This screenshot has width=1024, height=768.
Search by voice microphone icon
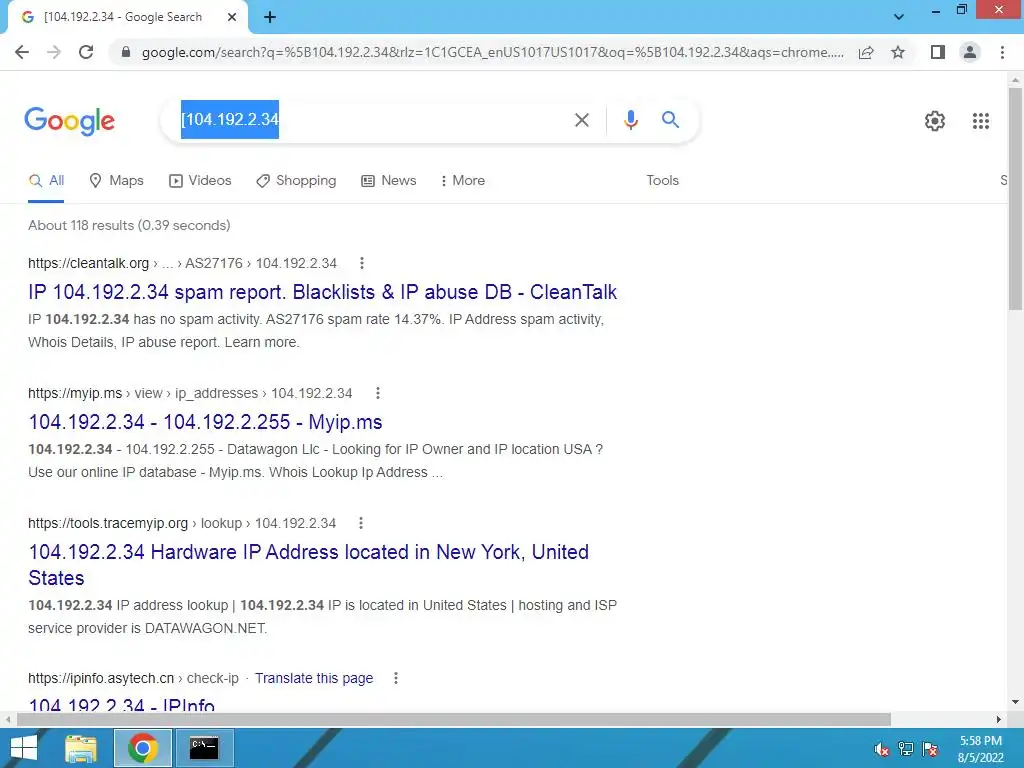click(x=630, y=120)
